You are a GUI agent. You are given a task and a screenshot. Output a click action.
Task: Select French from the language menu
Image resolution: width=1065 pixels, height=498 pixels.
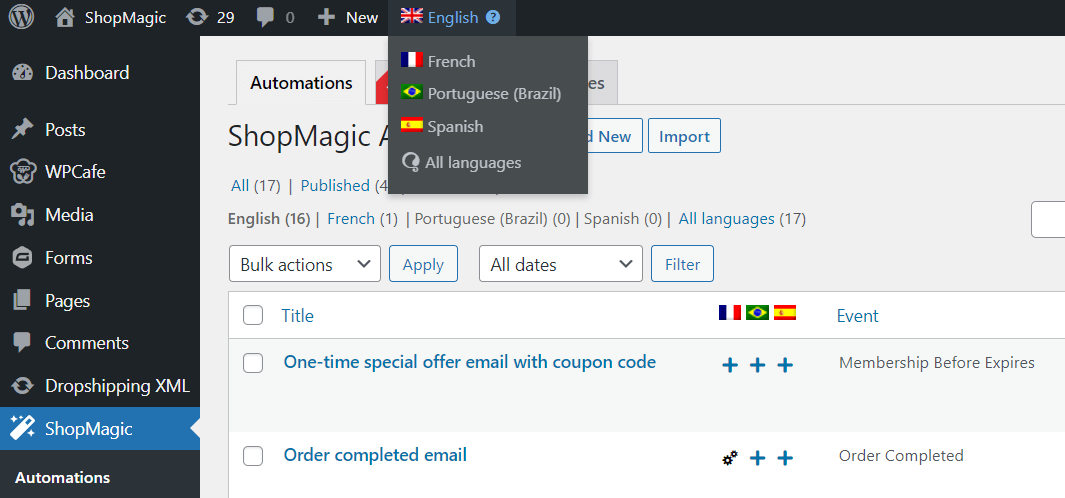[451, 61]
